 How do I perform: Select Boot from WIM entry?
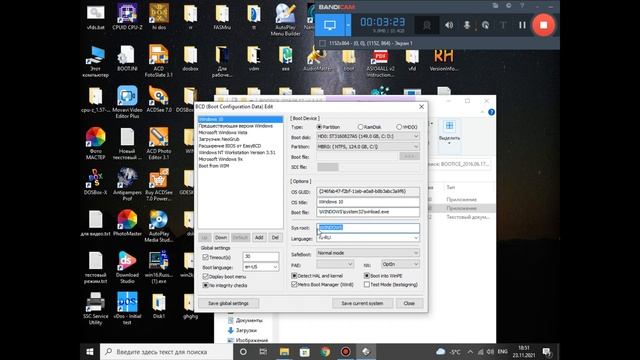click(240, 166)
